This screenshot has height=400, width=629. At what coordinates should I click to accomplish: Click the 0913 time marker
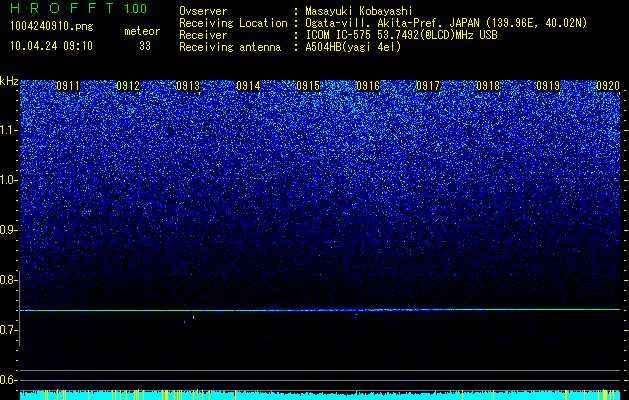click(188, 86)
